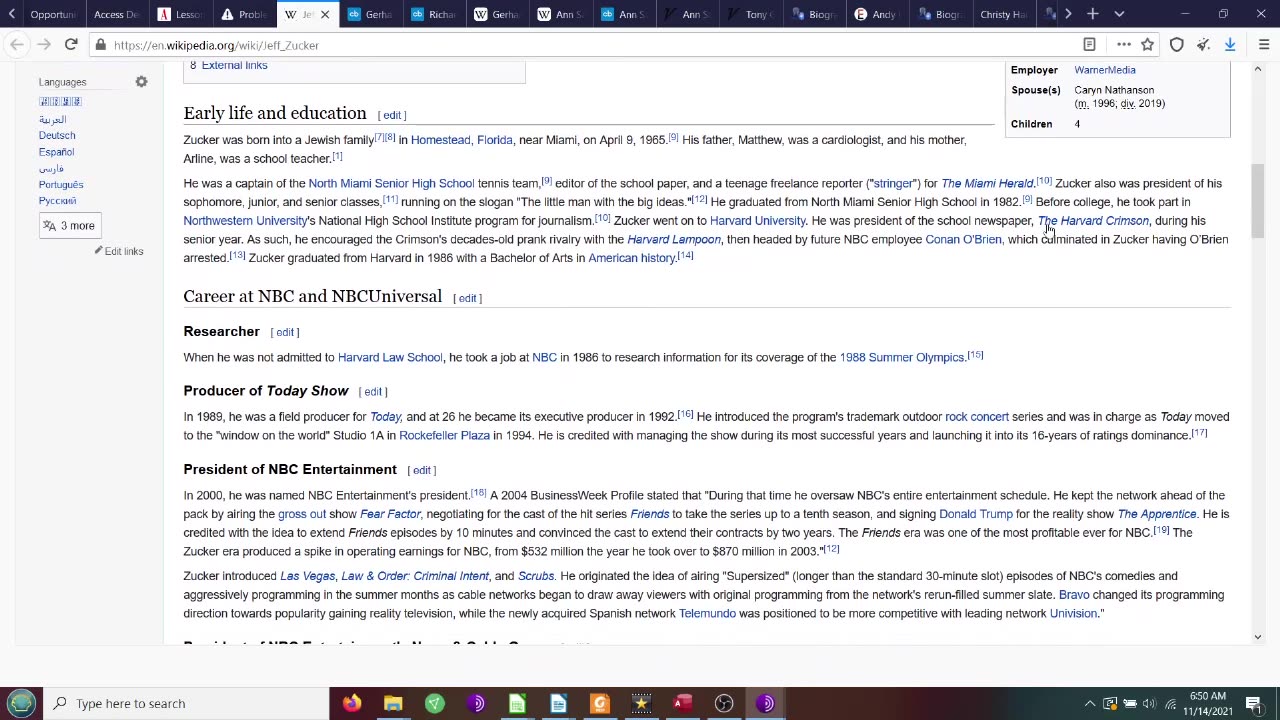
Task: Open the External links contents entry
Action: point(234,65)
